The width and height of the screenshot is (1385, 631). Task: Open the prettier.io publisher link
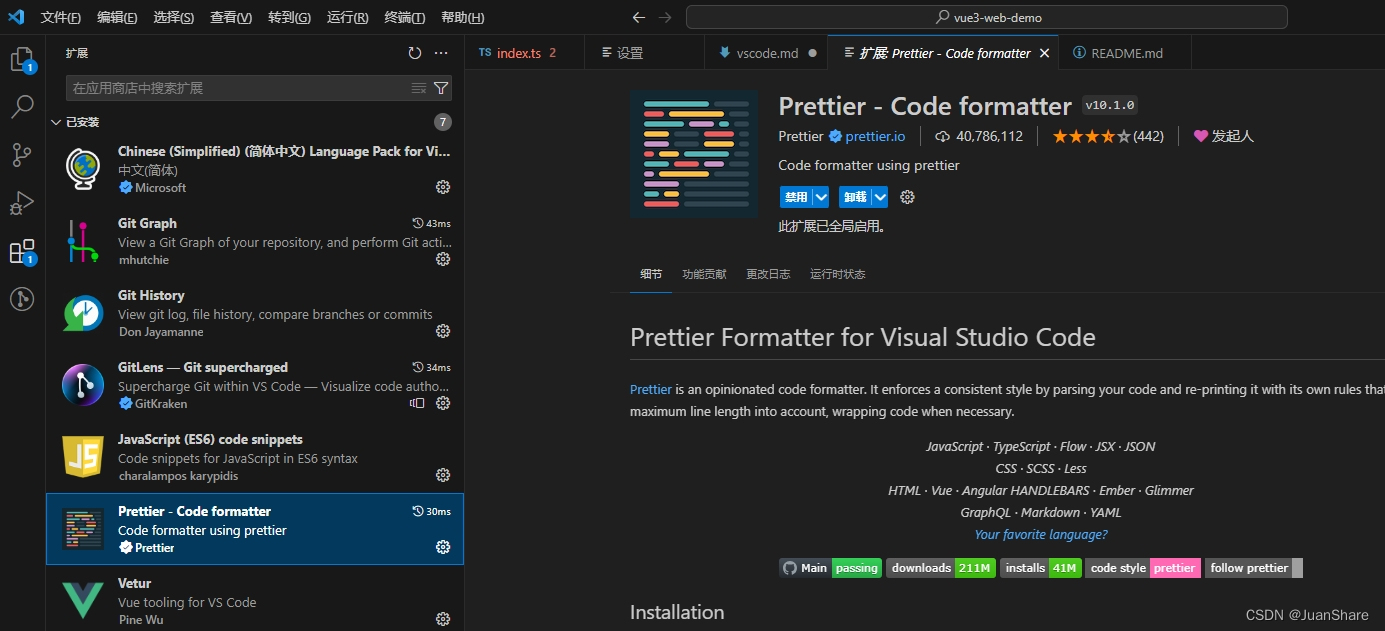tap(875, 136)
